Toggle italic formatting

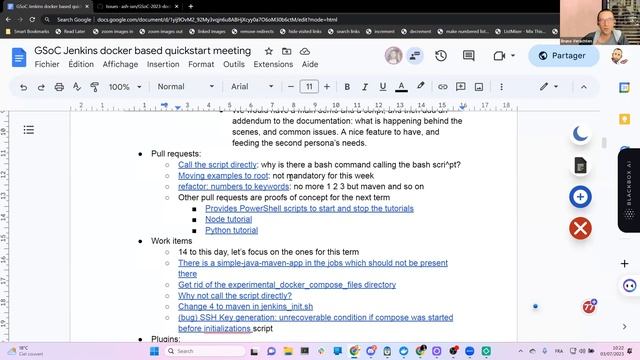(x=365, y=87)
